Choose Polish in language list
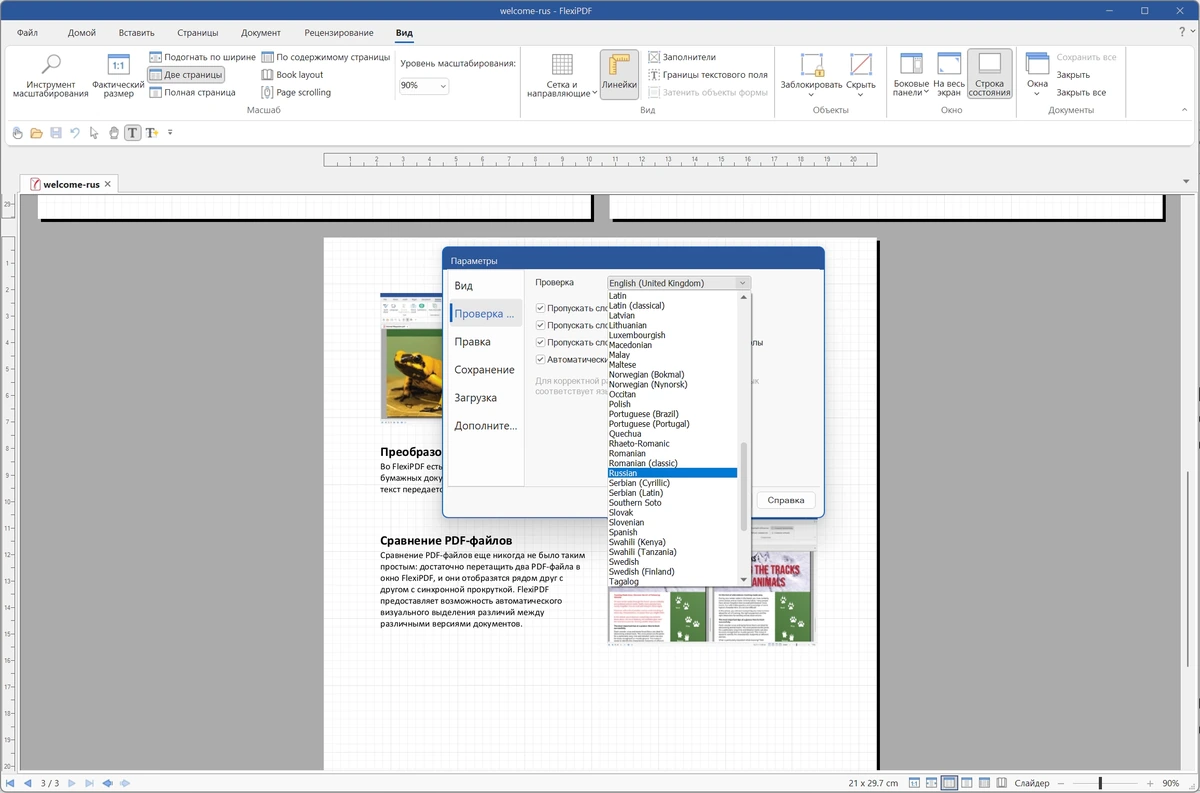The image size is (1200, 793). click(x=673, y=404)
